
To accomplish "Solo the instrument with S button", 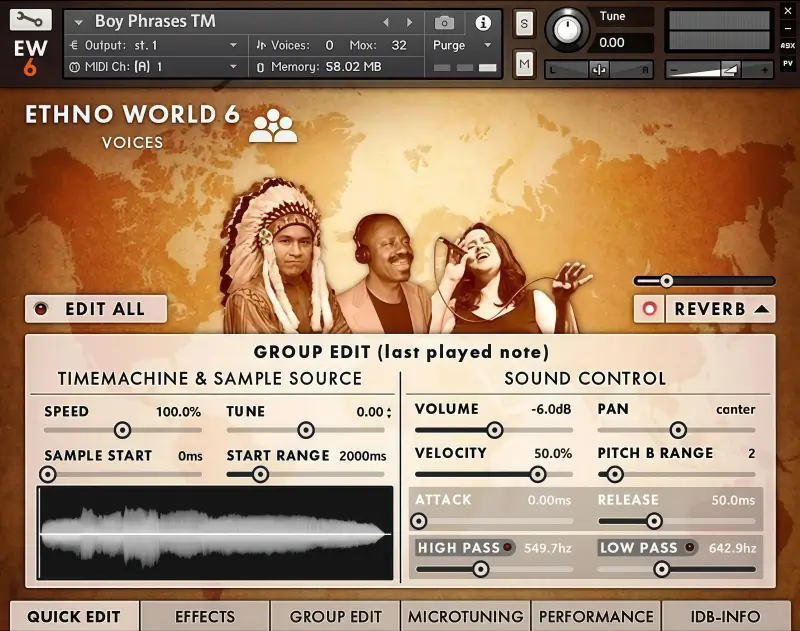I will (524, 23).
